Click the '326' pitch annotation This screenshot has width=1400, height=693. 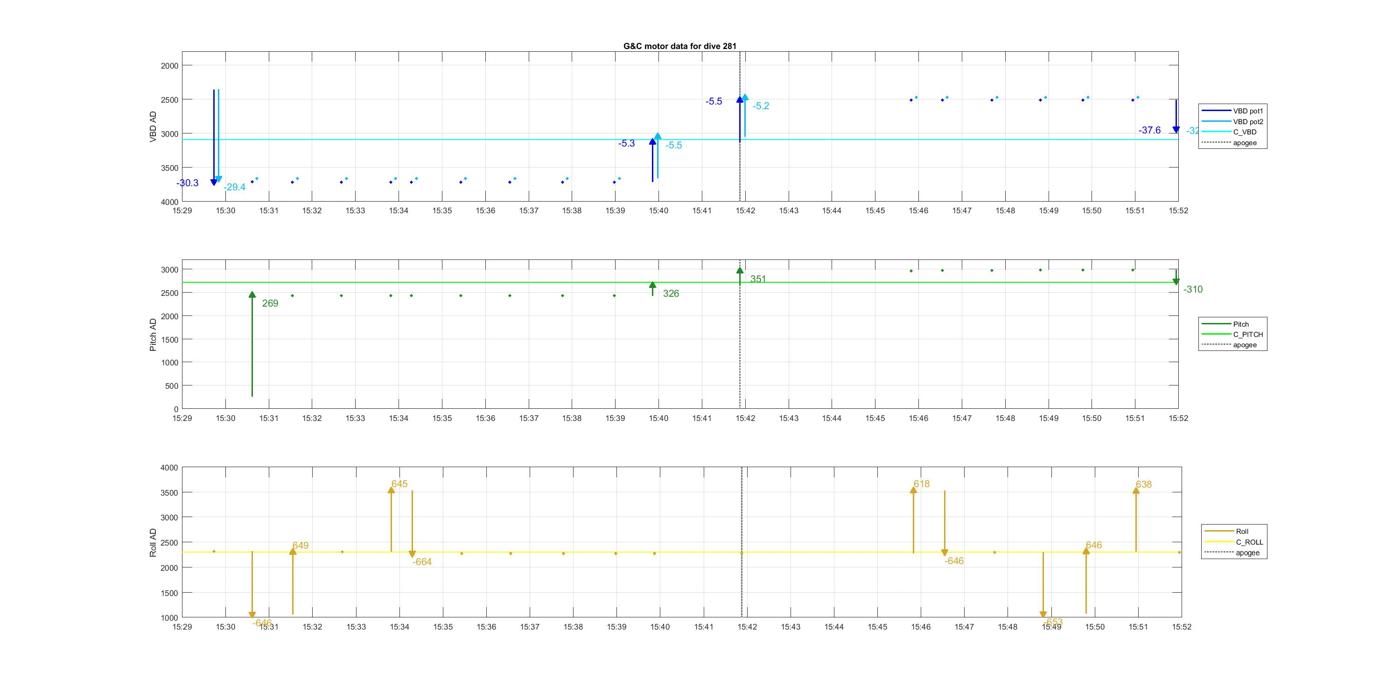(671, 294)
